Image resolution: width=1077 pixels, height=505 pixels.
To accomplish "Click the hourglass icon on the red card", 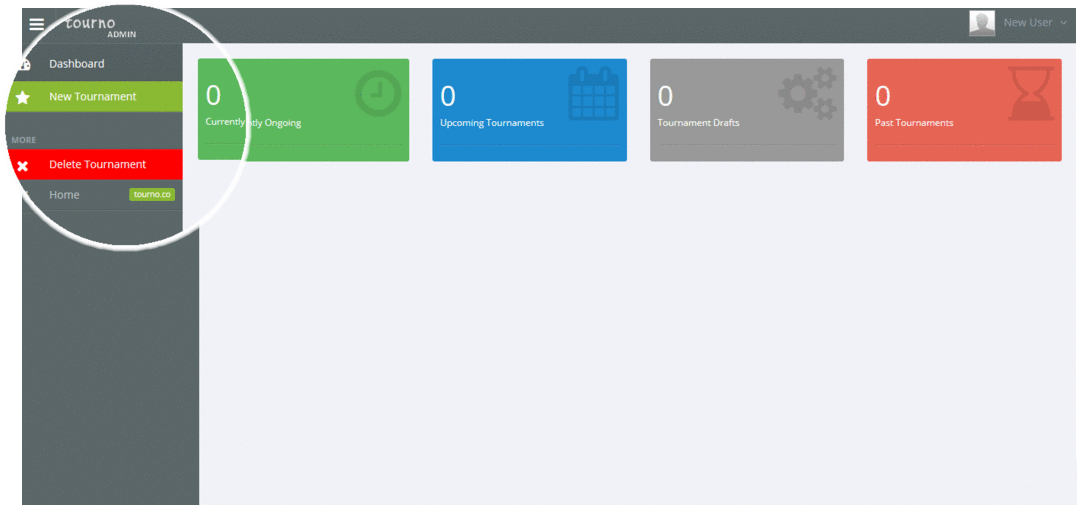I will pyautogui.click(x=1029, y=95).
